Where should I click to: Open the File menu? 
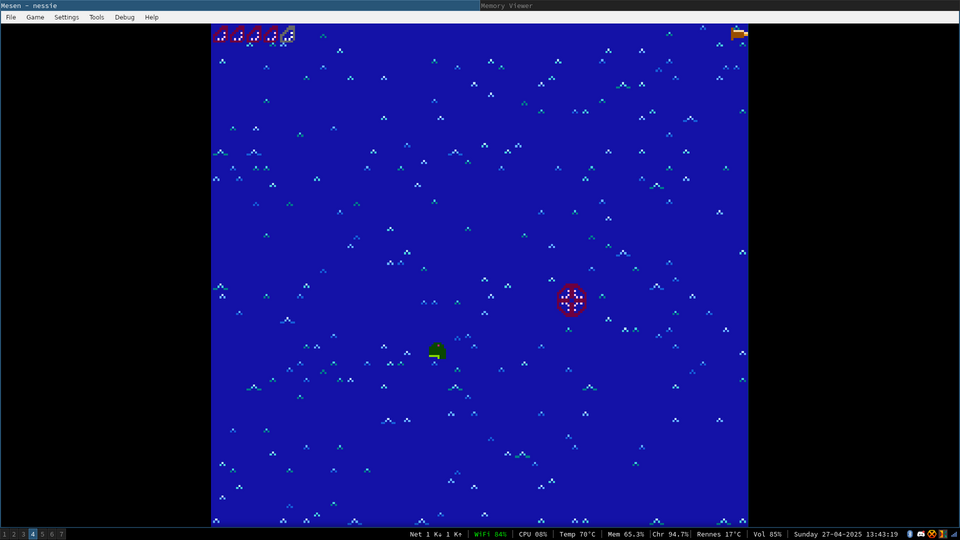tap(10, 17)
